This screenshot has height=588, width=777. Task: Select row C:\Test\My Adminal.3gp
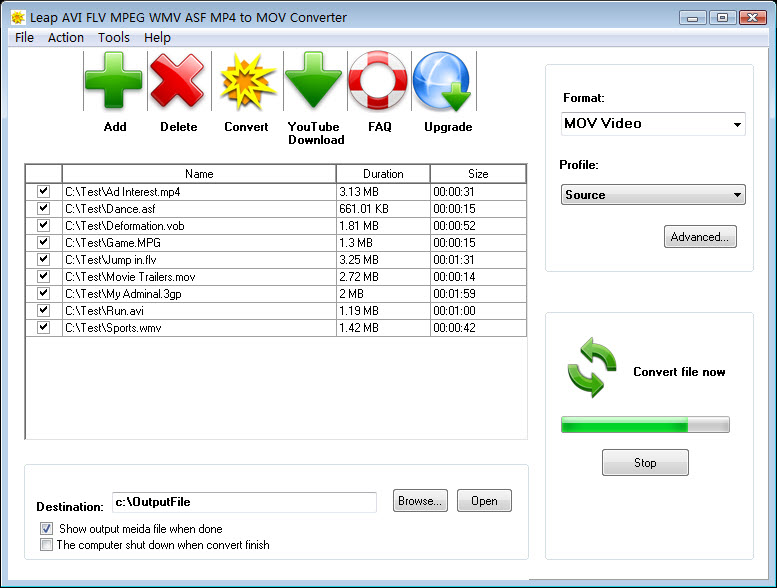[x=276, y=294]
